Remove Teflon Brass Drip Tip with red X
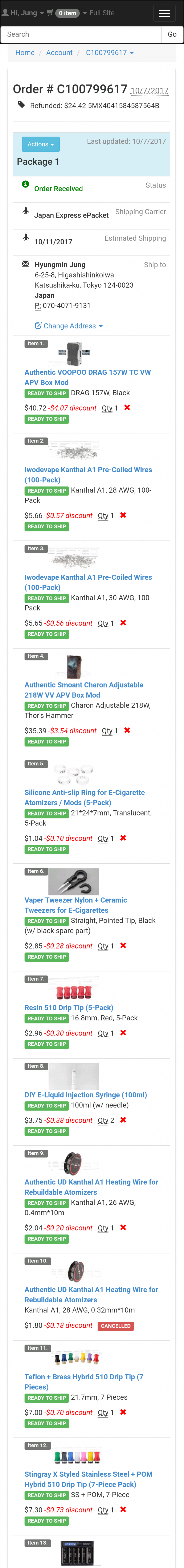Image resolution: width=184 pixels, height=1568 pixels. [x=123, y=1412]
